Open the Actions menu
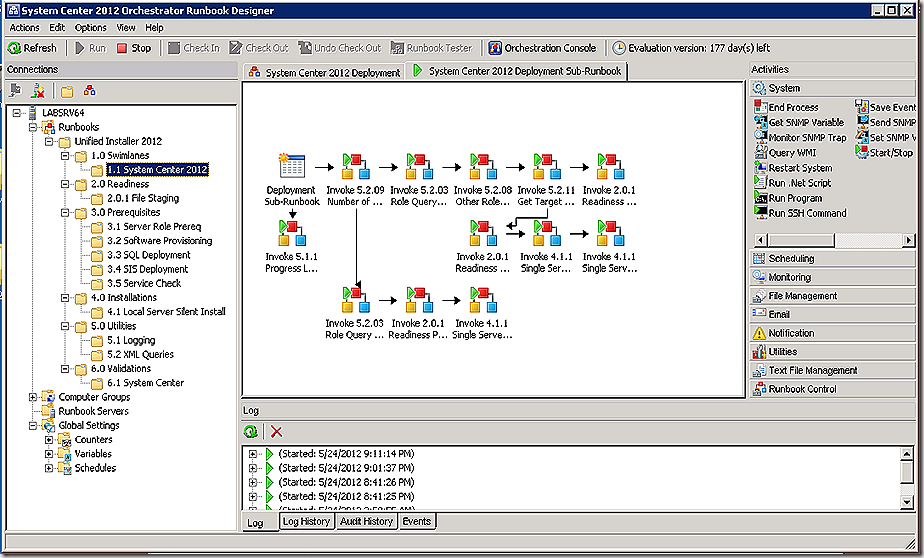Viewport: 924px width, 558px height. 24,28
